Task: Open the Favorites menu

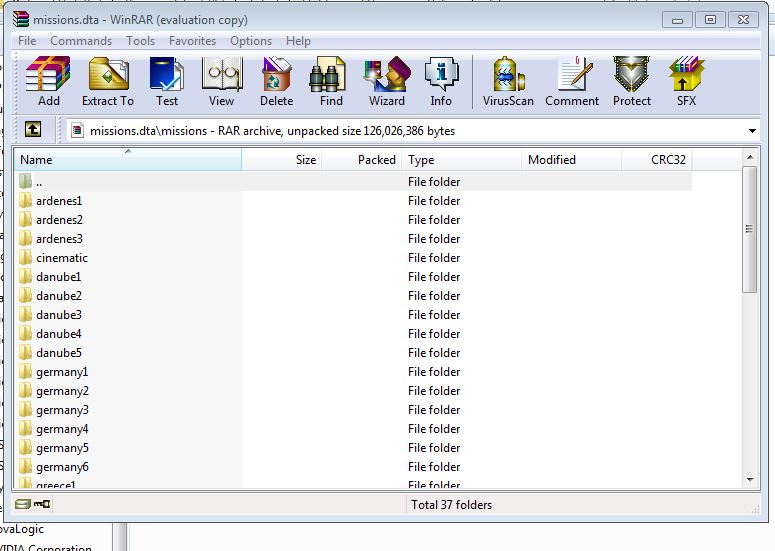Action: click(192, 41)
